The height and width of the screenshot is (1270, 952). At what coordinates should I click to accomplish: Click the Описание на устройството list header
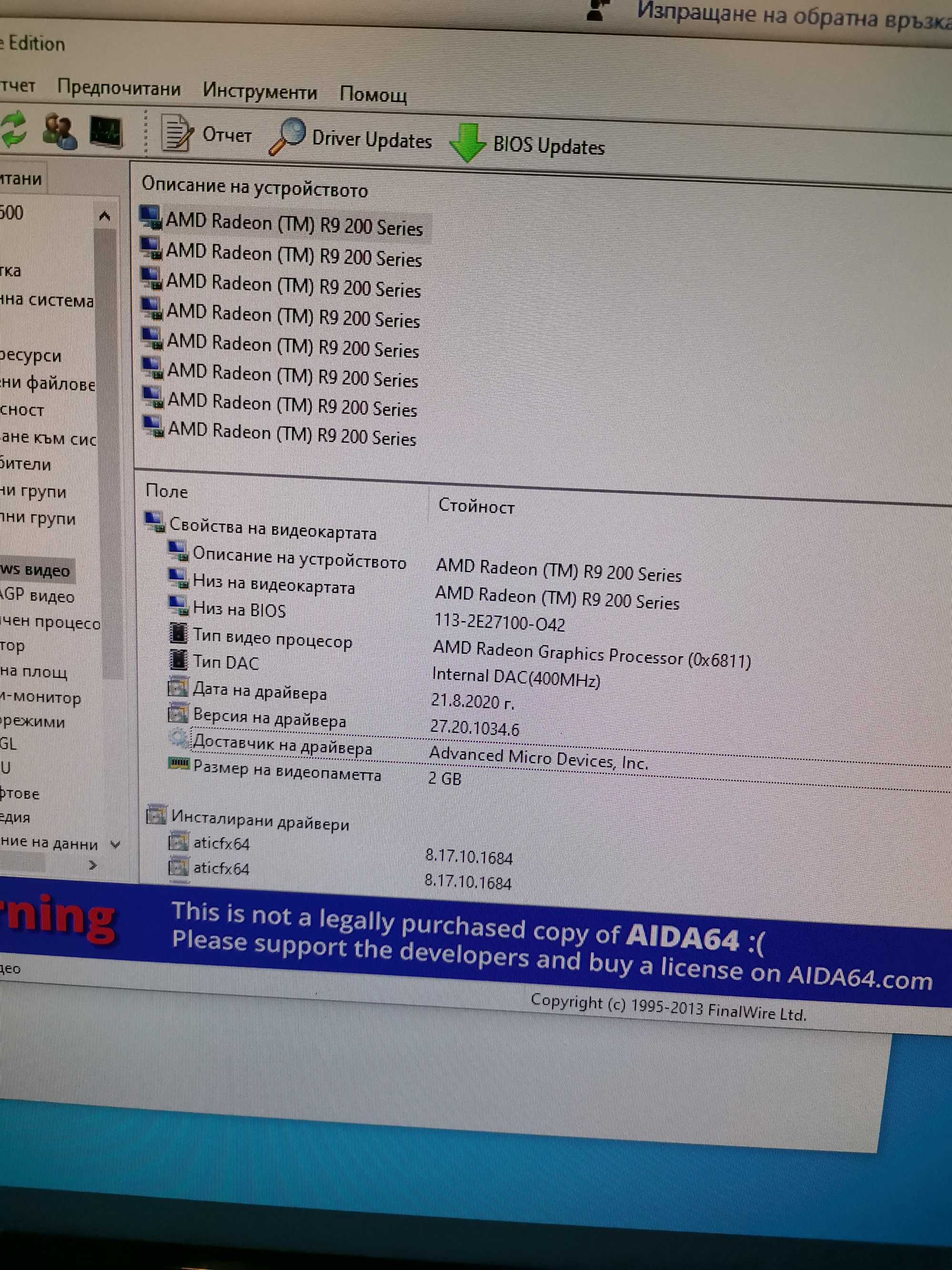point(254,187)
